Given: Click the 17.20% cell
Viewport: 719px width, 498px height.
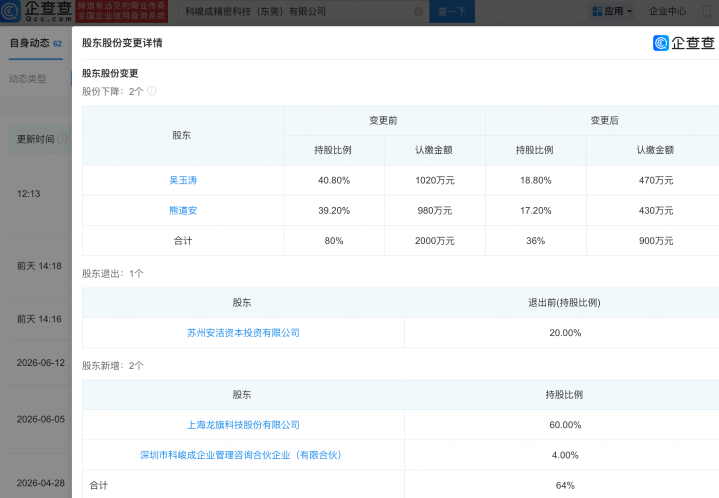Looking at the screenshot, I should 536,211.
